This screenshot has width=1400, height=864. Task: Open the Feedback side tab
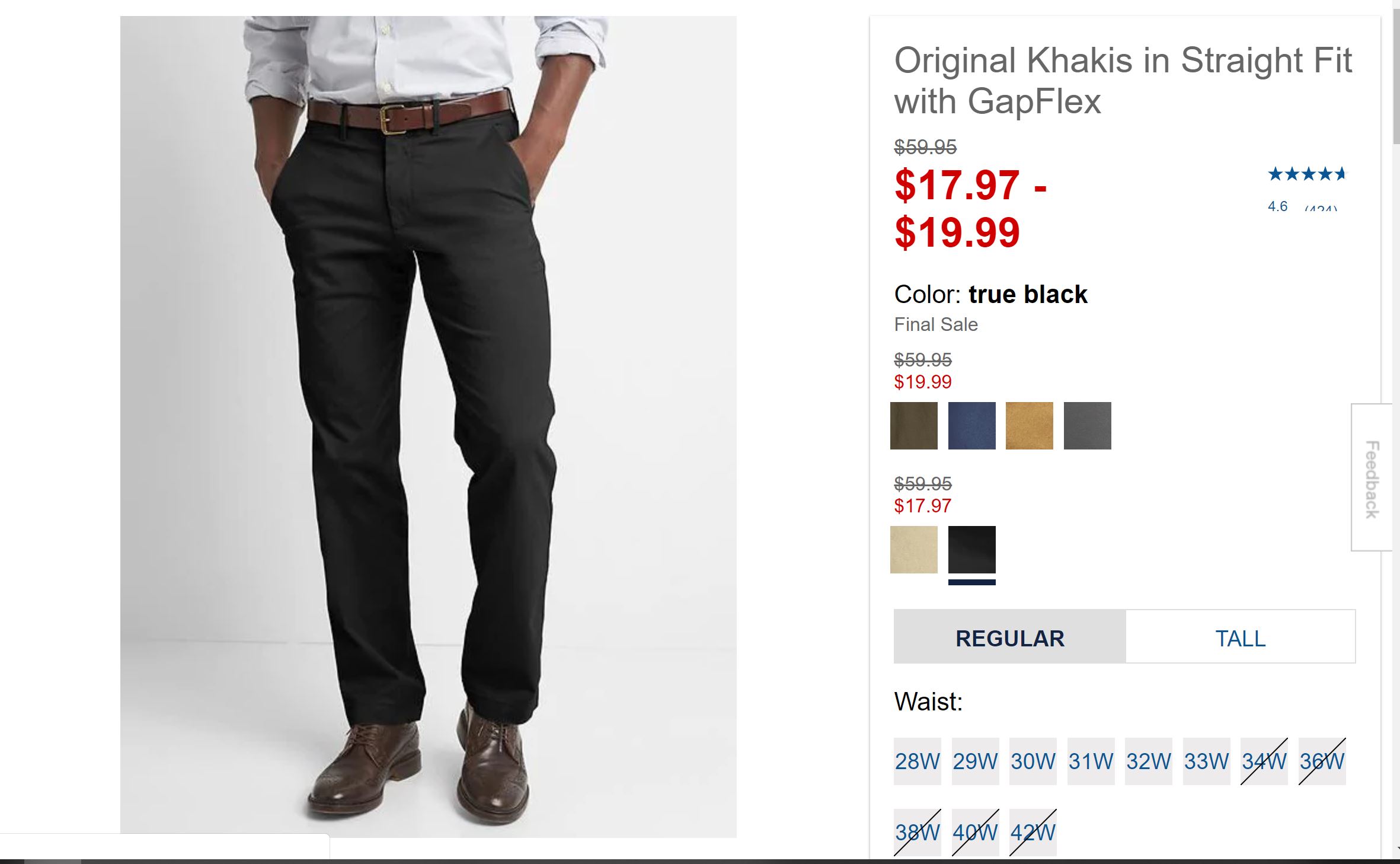point(1372,478)
